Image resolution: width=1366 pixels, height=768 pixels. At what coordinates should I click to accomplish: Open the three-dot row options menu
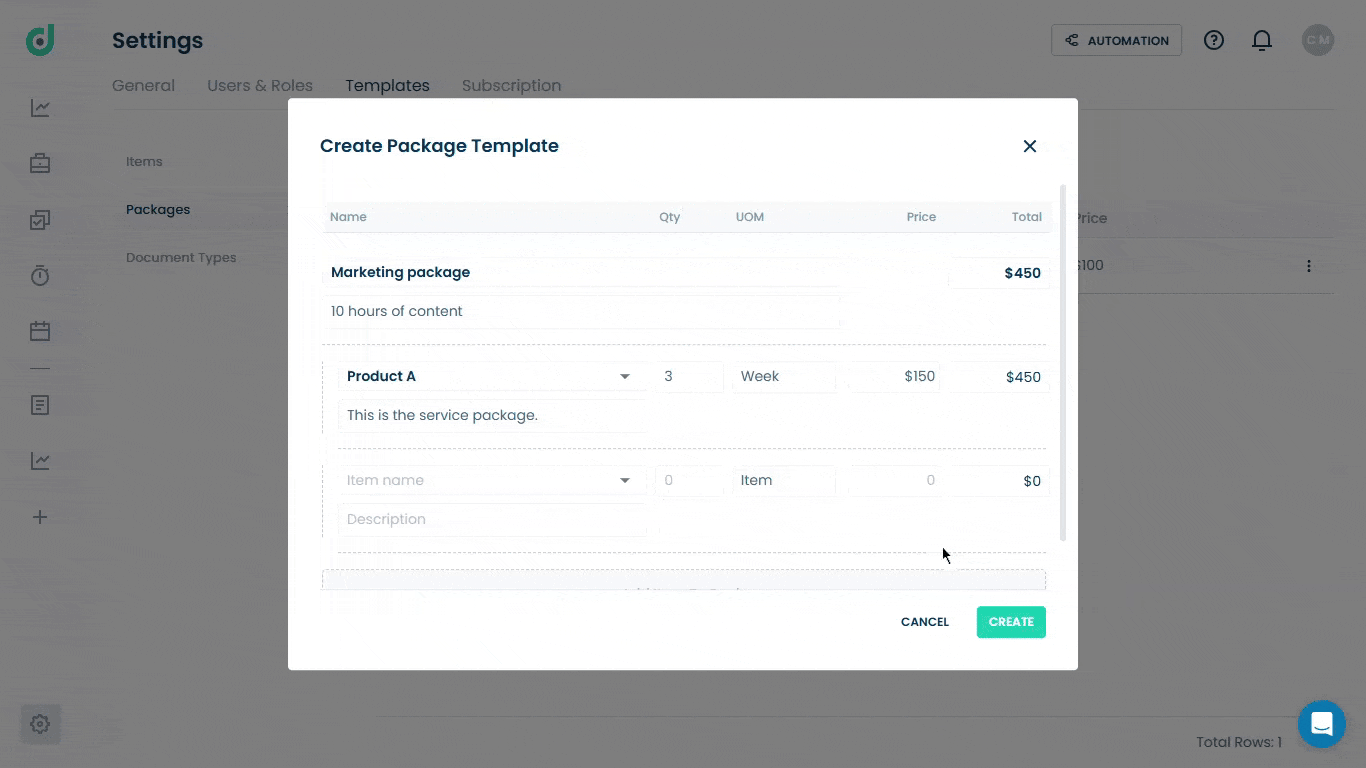tap(1308, 266)
